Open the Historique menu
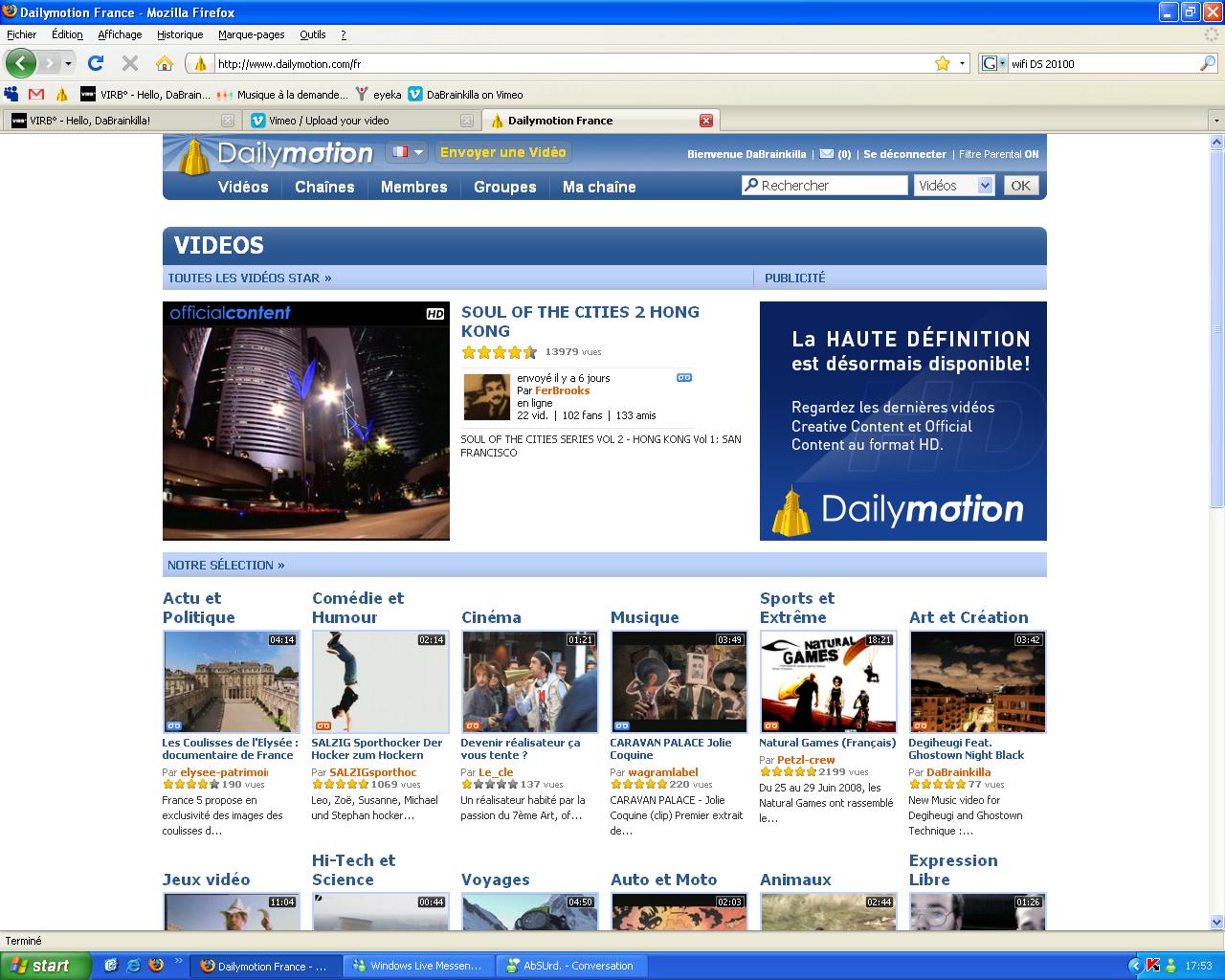This screenshot has height=980, width=1225. click(x=180, y=34)
